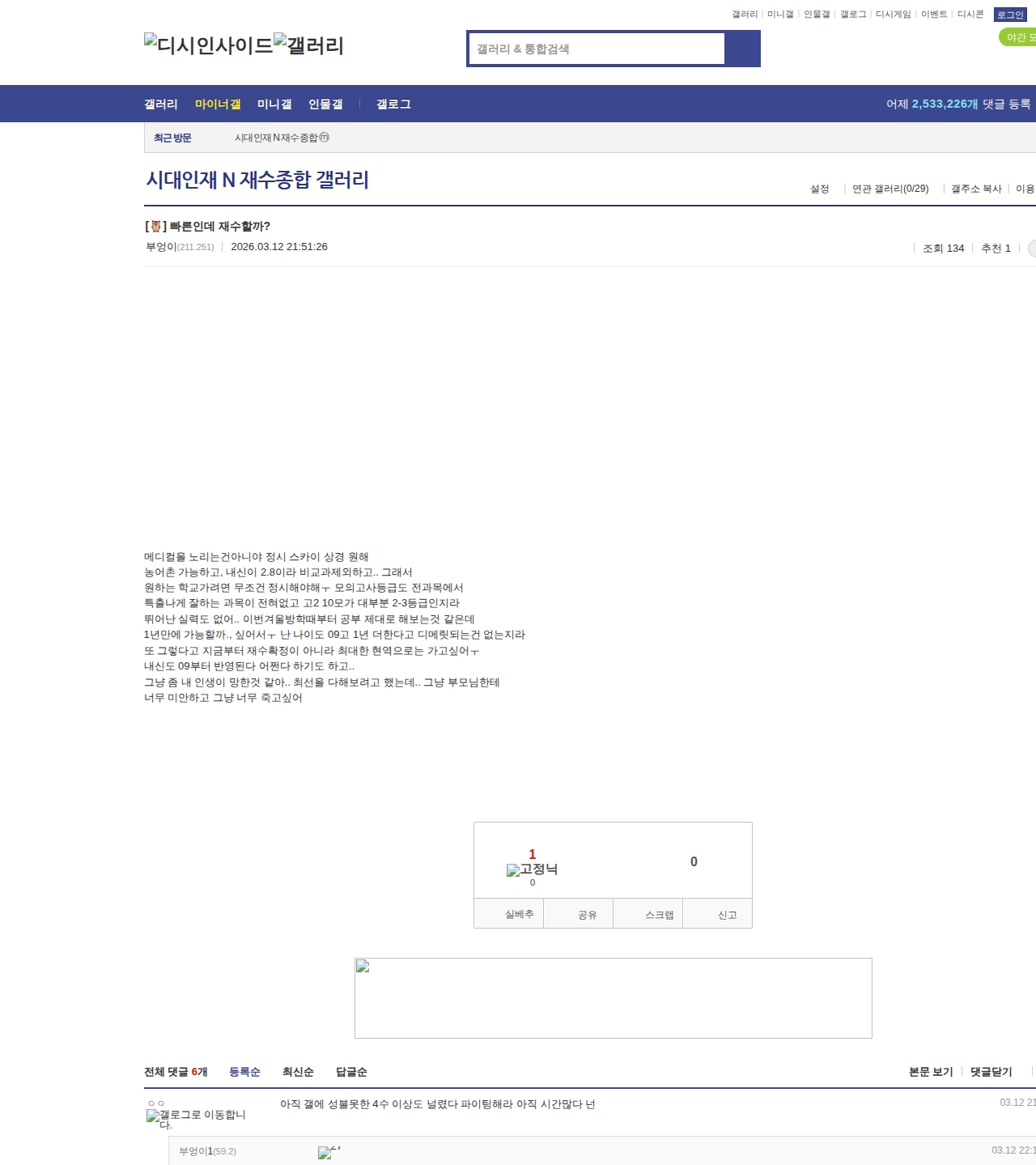Sort comments by 최신순
This screenshot has height=1165, width=1036.
tap(298, 1072)
